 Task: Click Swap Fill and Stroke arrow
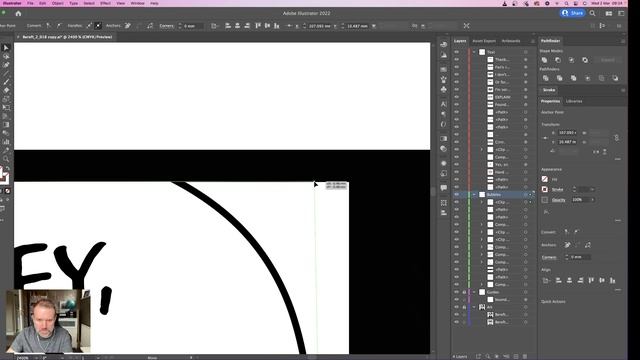click(8, 168)
